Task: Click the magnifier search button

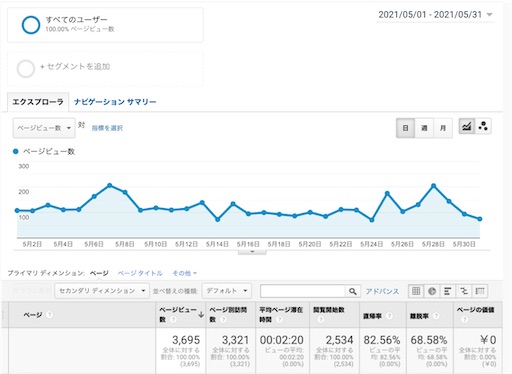Action: (x=352, y=291)
